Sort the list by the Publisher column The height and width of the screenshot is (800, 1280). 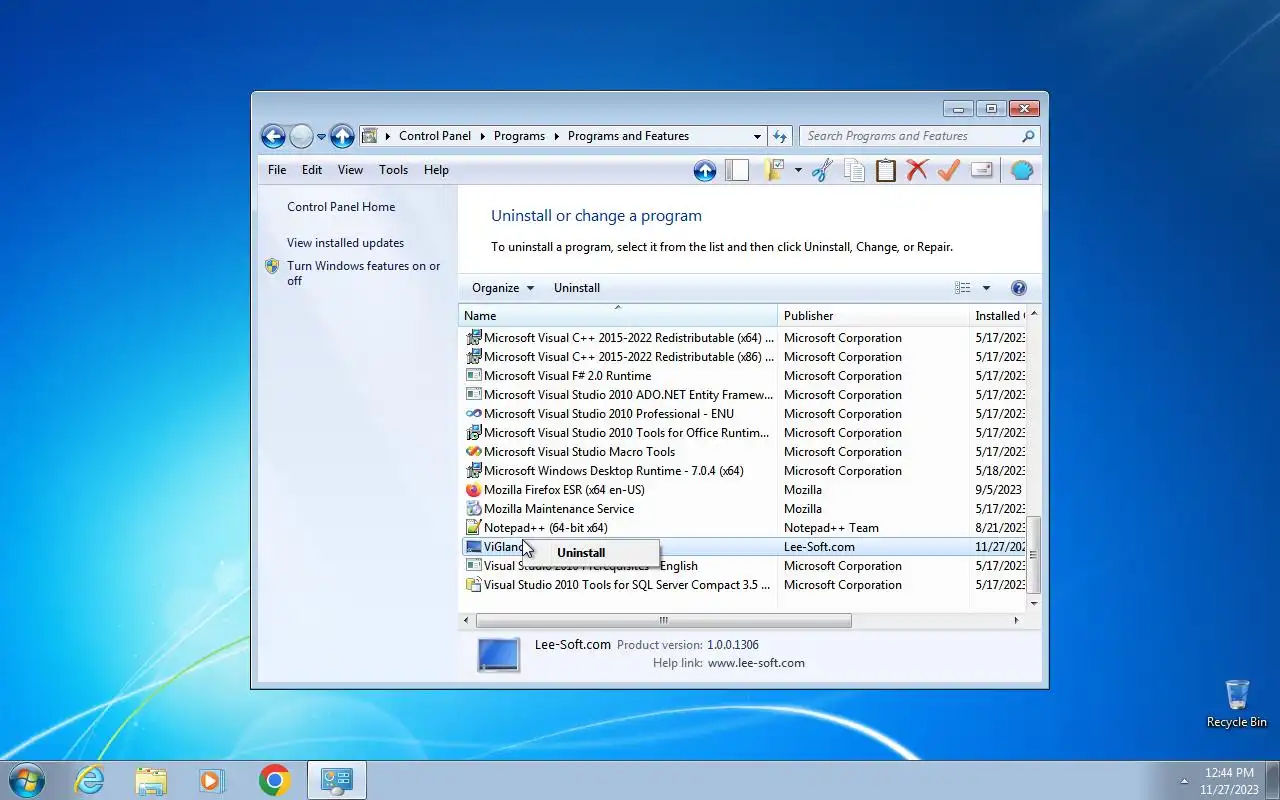(x=873, y=316)
